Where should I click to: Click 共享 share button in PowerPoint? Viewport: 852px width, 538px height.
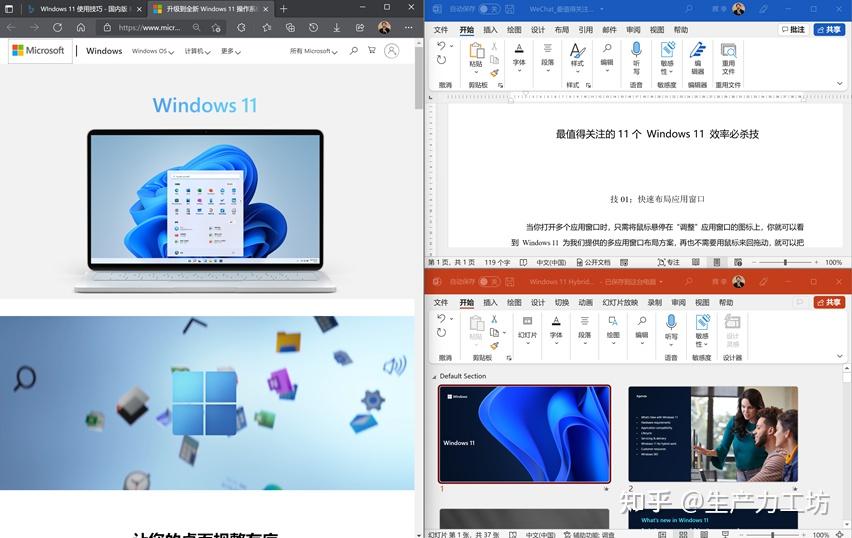(x=829, y=303)
